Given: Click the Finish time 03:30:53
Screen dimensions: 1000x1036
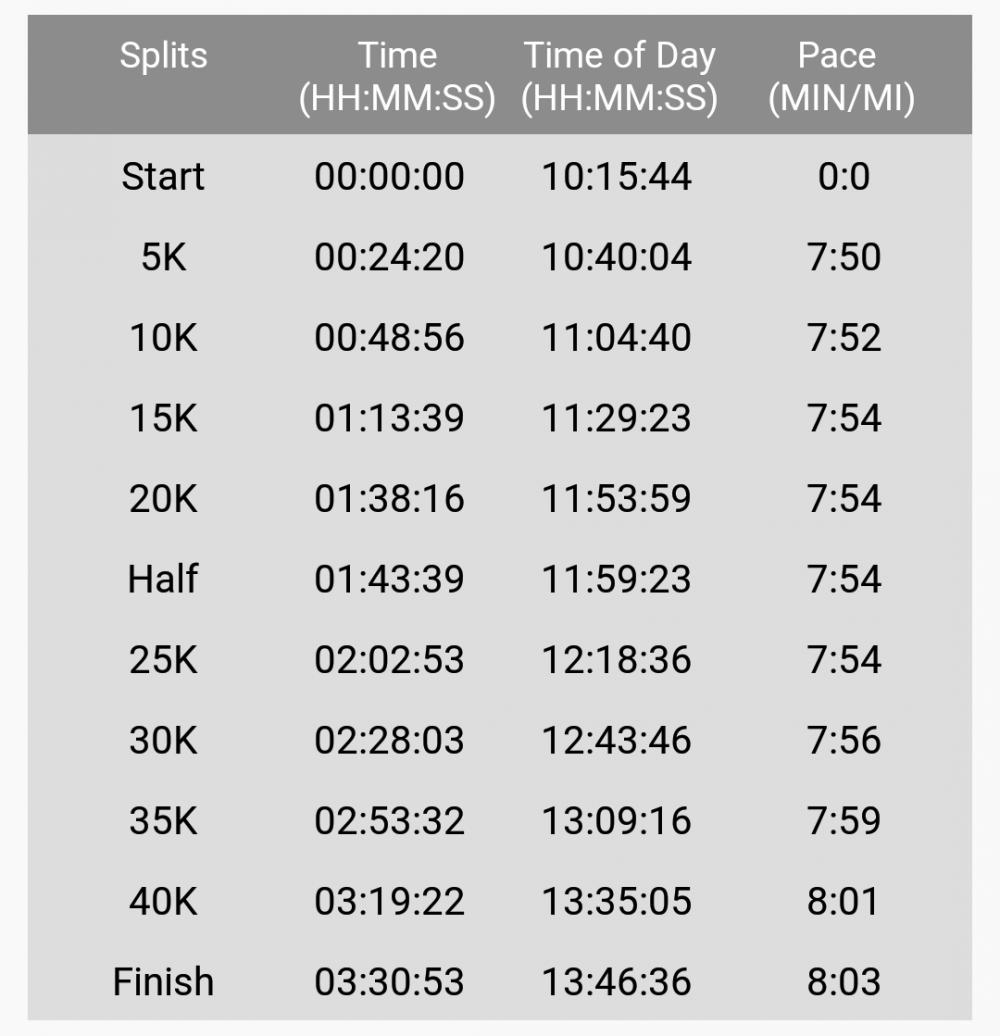Looking at the screenshot, I should (389, 982).
